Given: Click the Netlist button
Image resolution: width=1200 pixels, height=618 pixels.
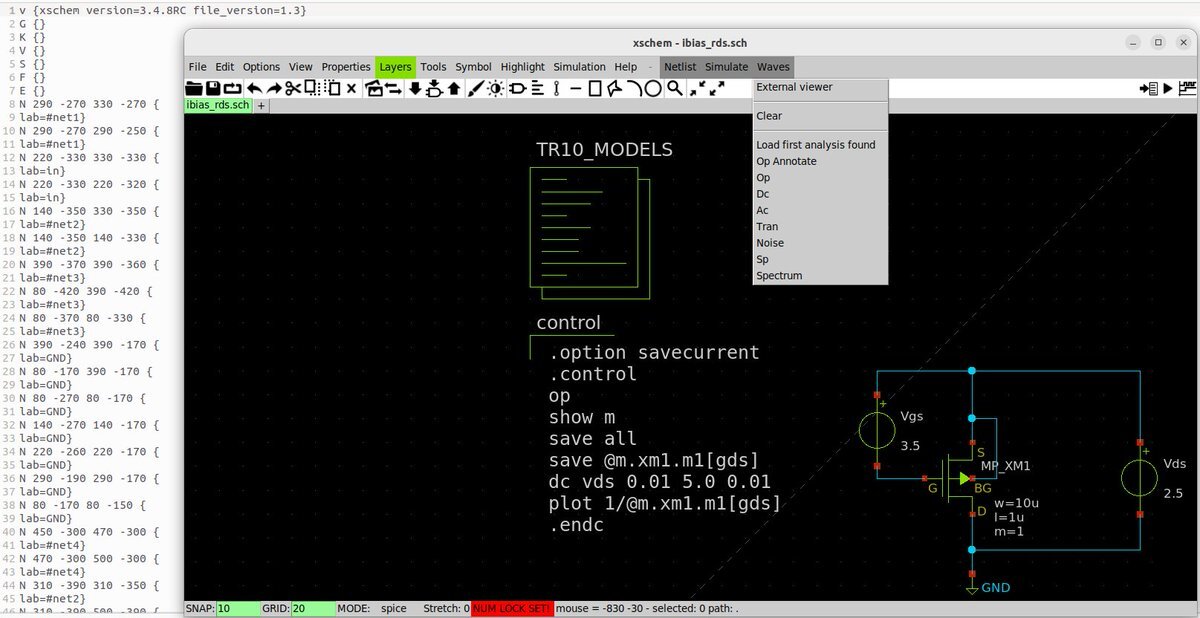Looking at the screenshot, I should click(x=681, y=67).
